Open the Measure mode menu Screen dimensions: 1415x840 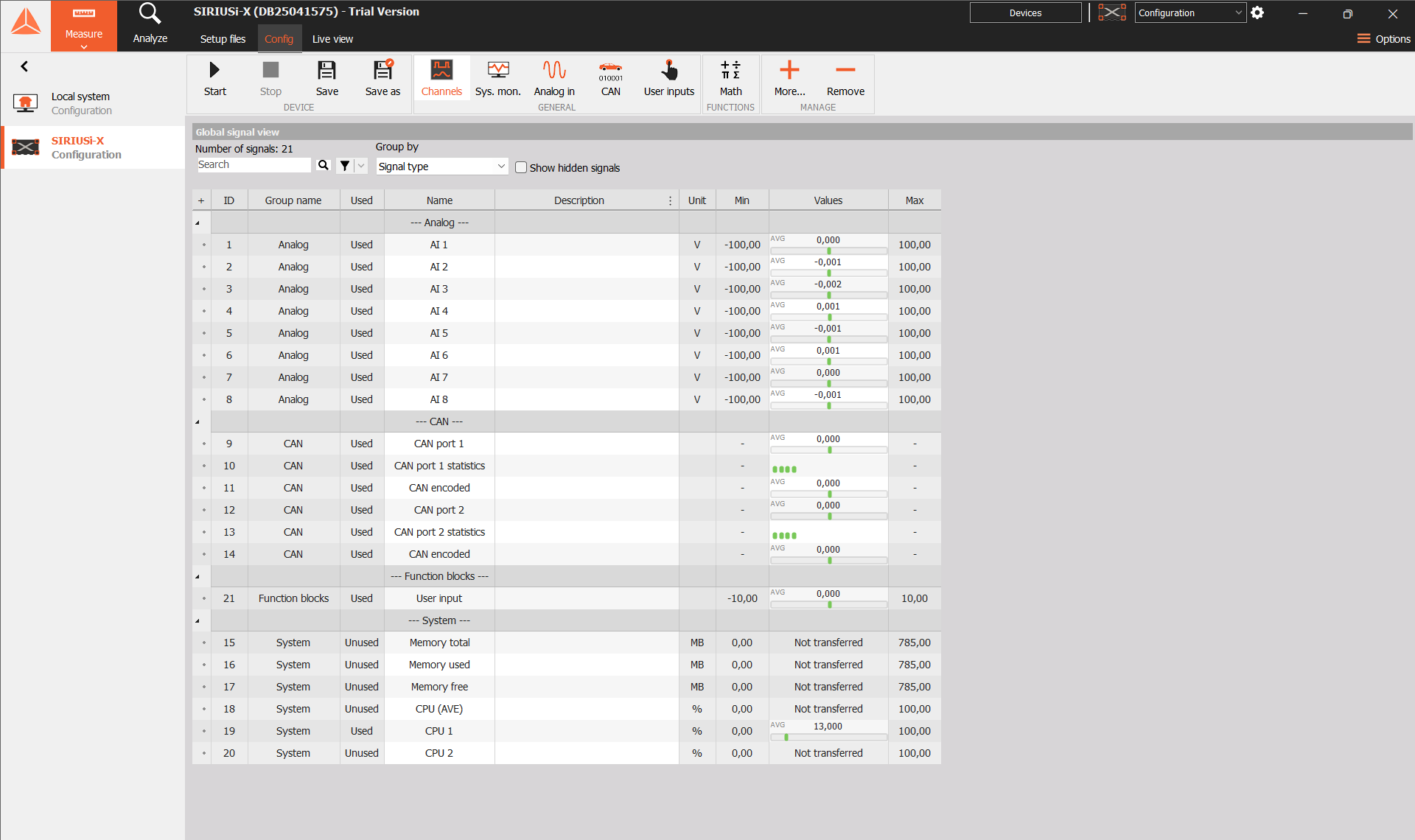click(84, 26)
